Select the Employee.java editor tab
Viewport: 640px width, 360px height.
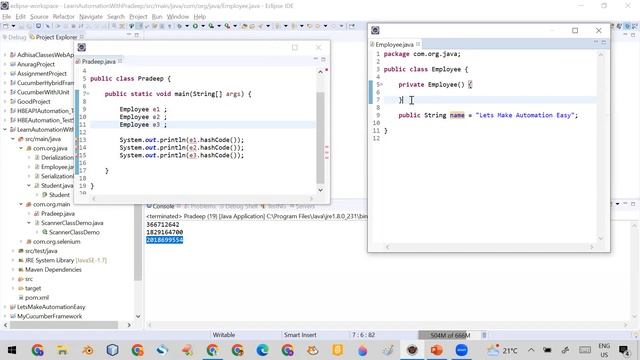[394, 44]
